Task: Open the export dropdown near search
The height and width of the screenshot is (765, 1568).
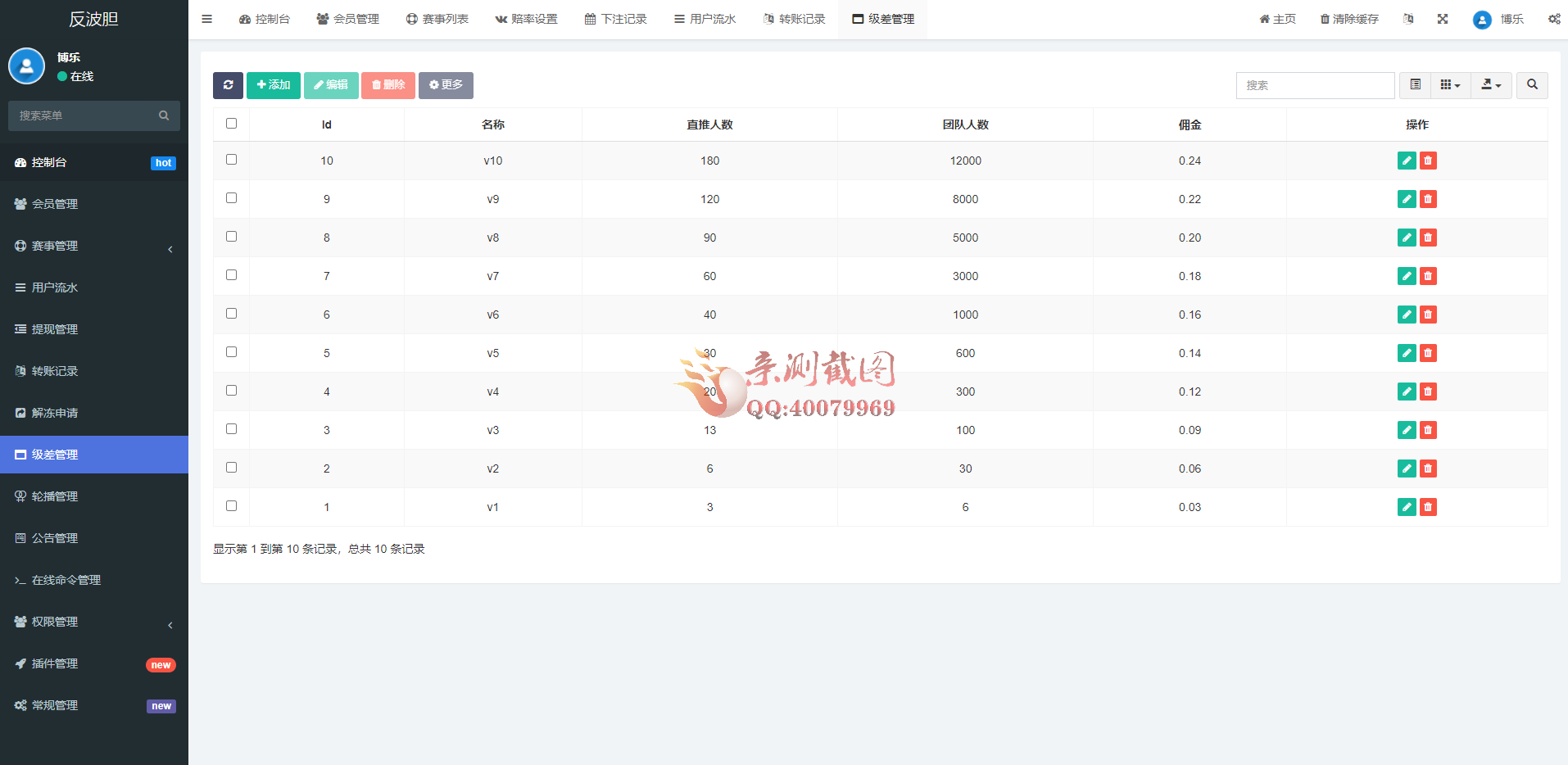Action: point(1491,84)
